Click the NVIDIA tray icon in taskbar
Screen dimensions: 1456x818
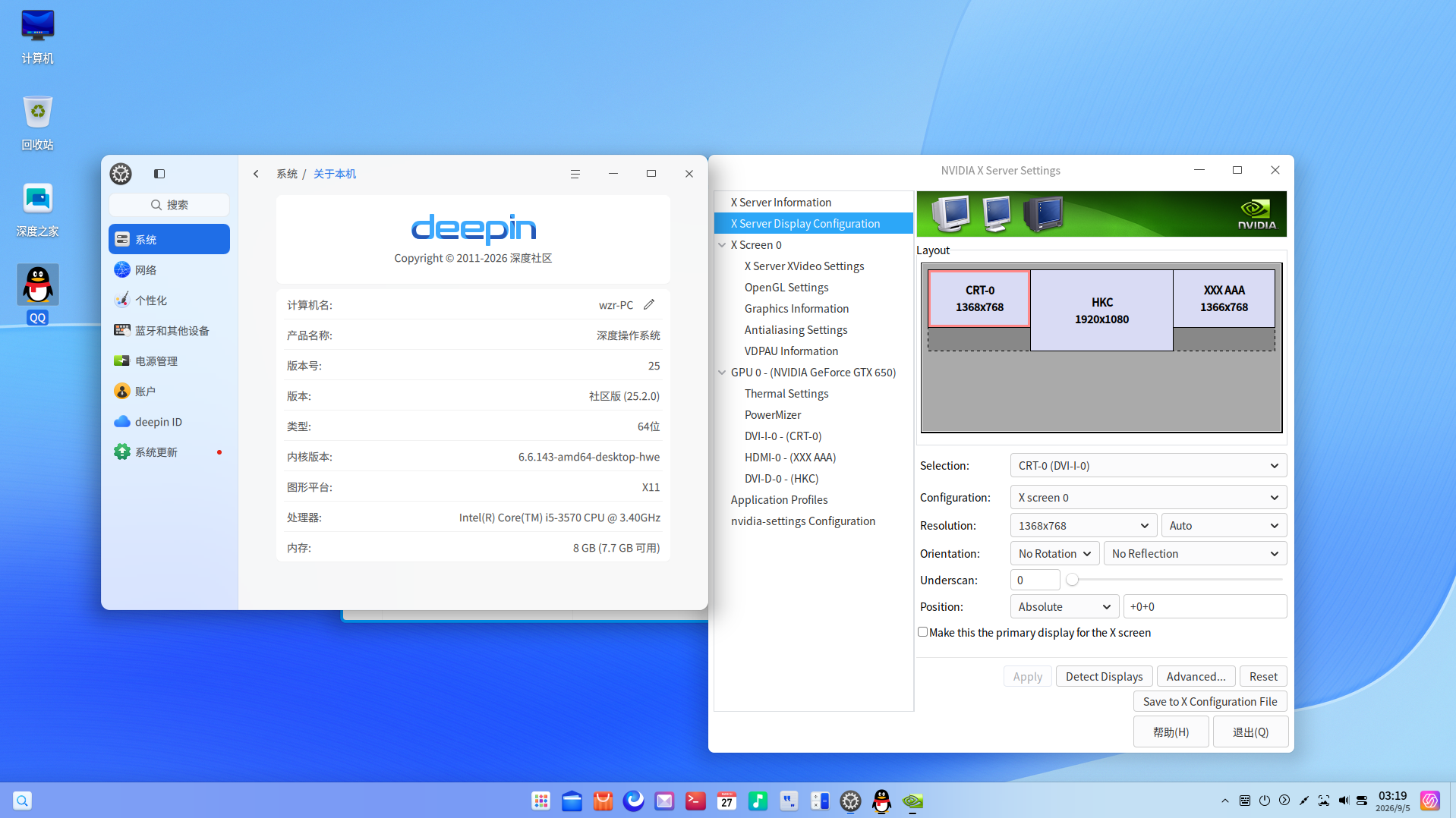point(912,801)
